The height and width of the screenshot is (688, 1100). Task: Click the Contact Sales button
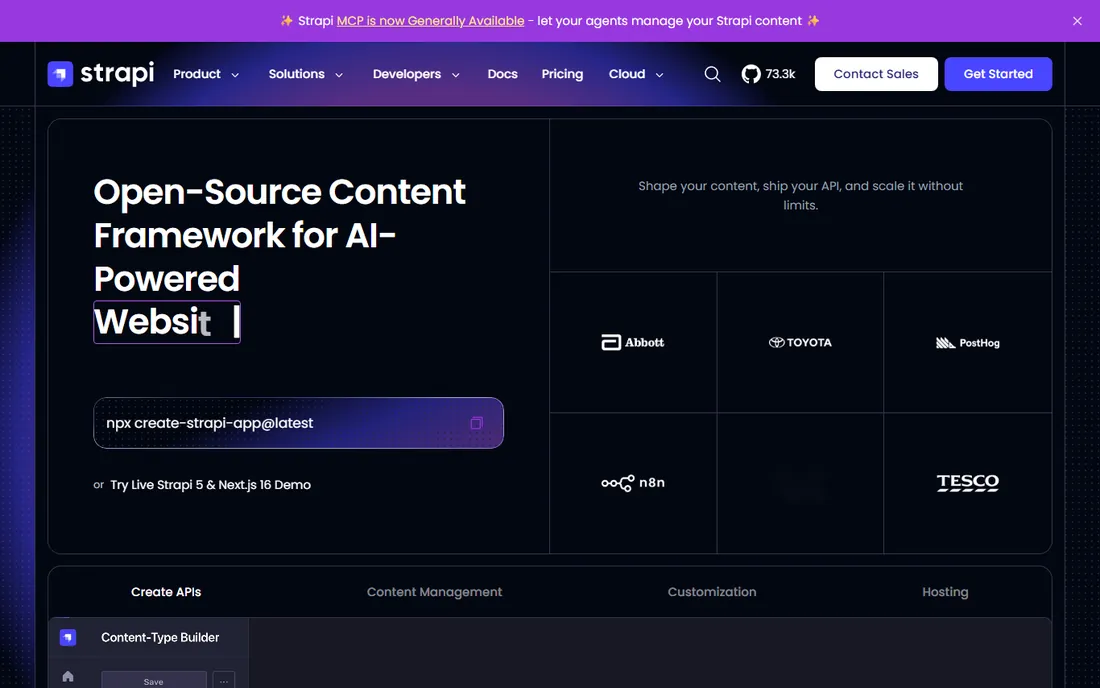(x=876, y=74)
